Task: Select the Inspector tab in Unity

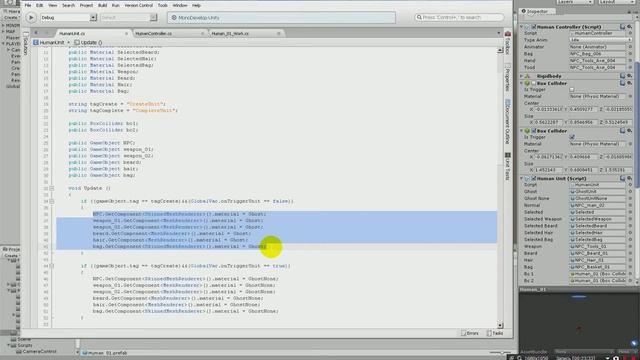Action: pos(537,11)
